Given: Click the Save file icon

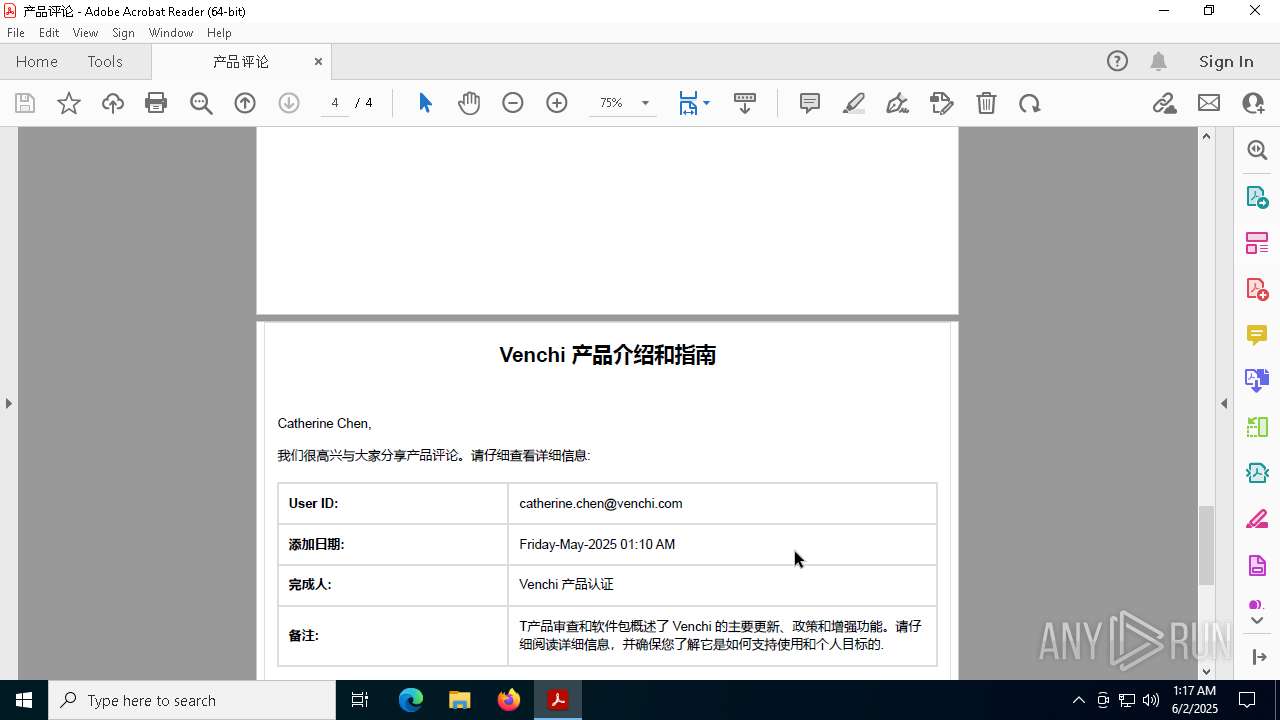Looking at the screenshot, I should (25, 103).
